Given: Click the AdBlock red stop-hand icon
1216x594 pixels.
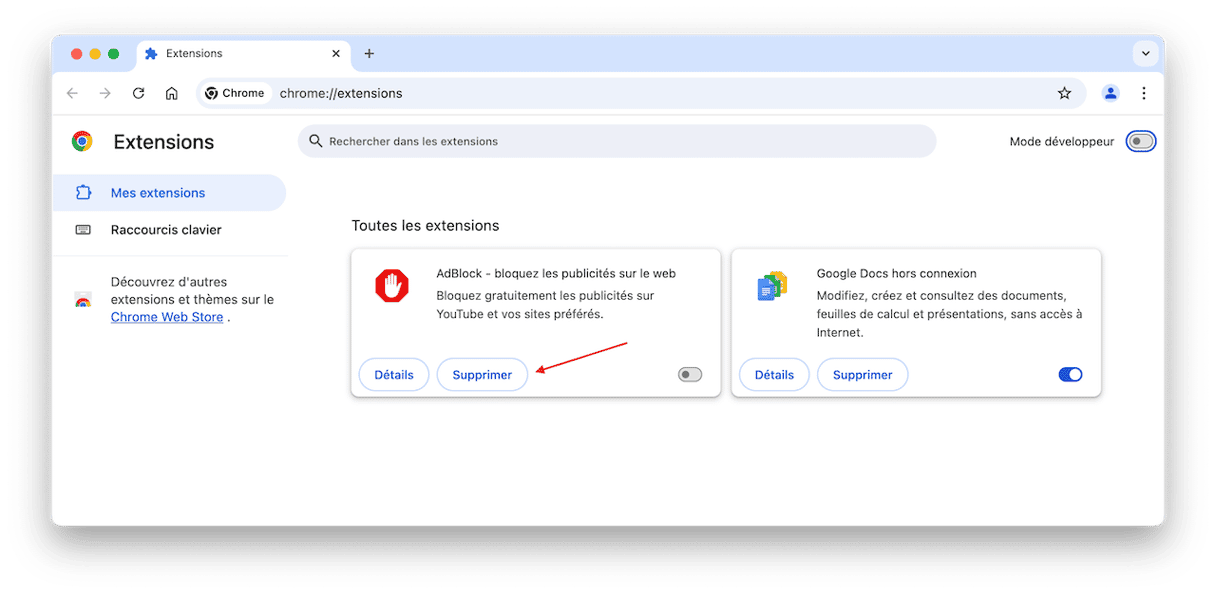Looking at the screenshot, I should [392, 286].
